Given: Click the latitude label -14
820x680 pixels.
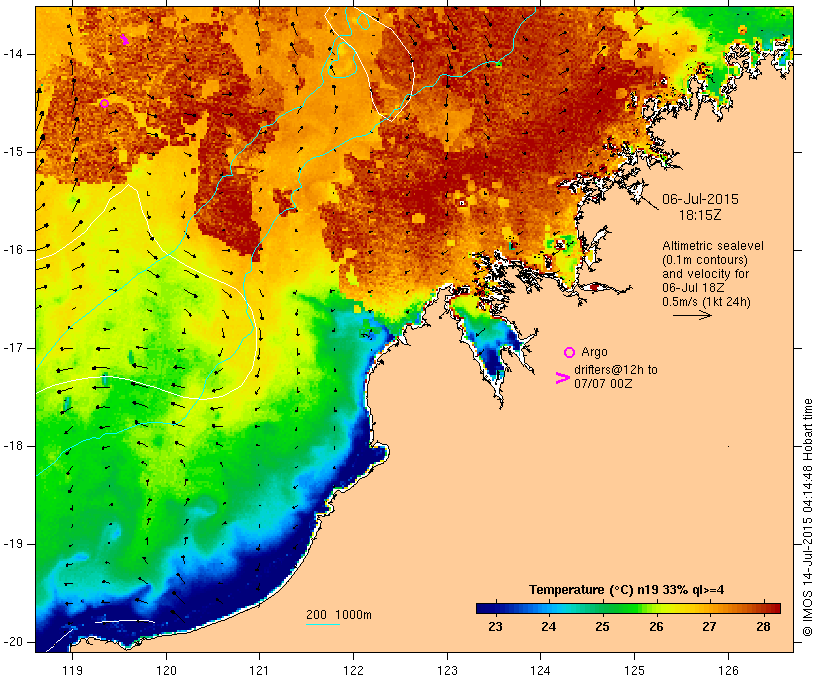Looking at the screenshot, I should [13, 54].
